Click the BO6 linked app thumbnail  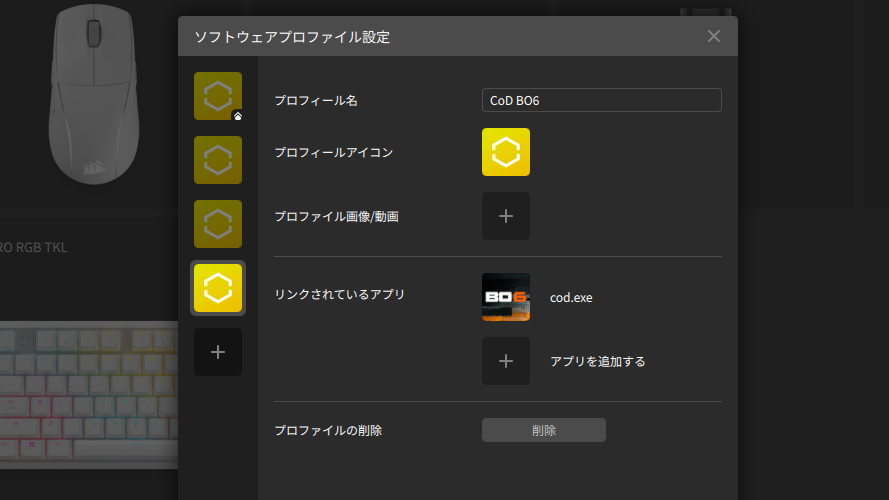click(x=506, y=297)
